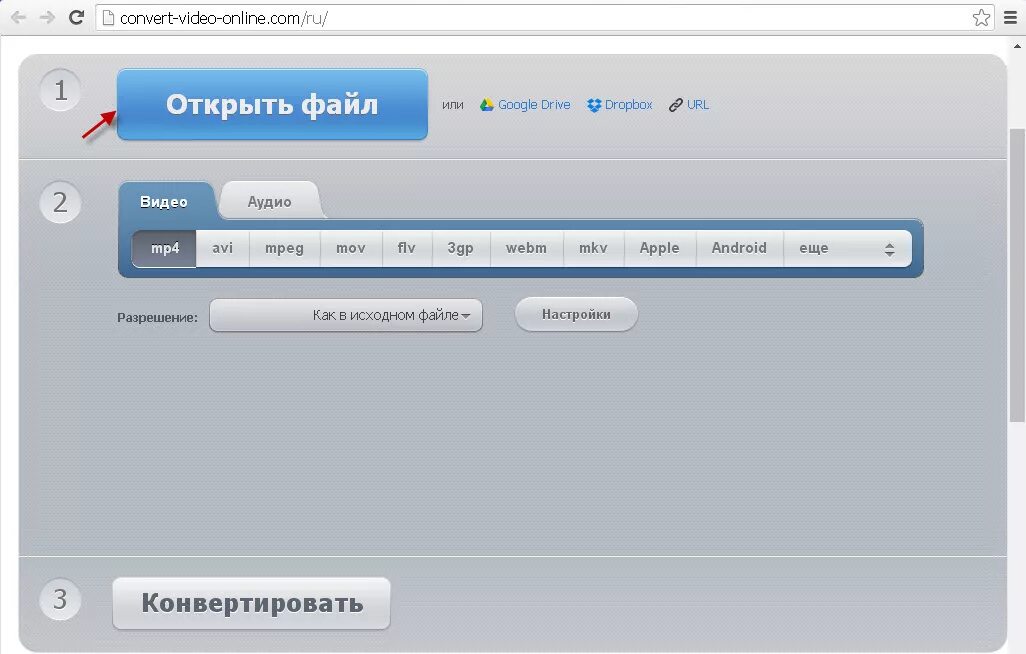Select flv output format
Image resolution: width=1026 pixels, height=654 pixels.
pos(407,248)
